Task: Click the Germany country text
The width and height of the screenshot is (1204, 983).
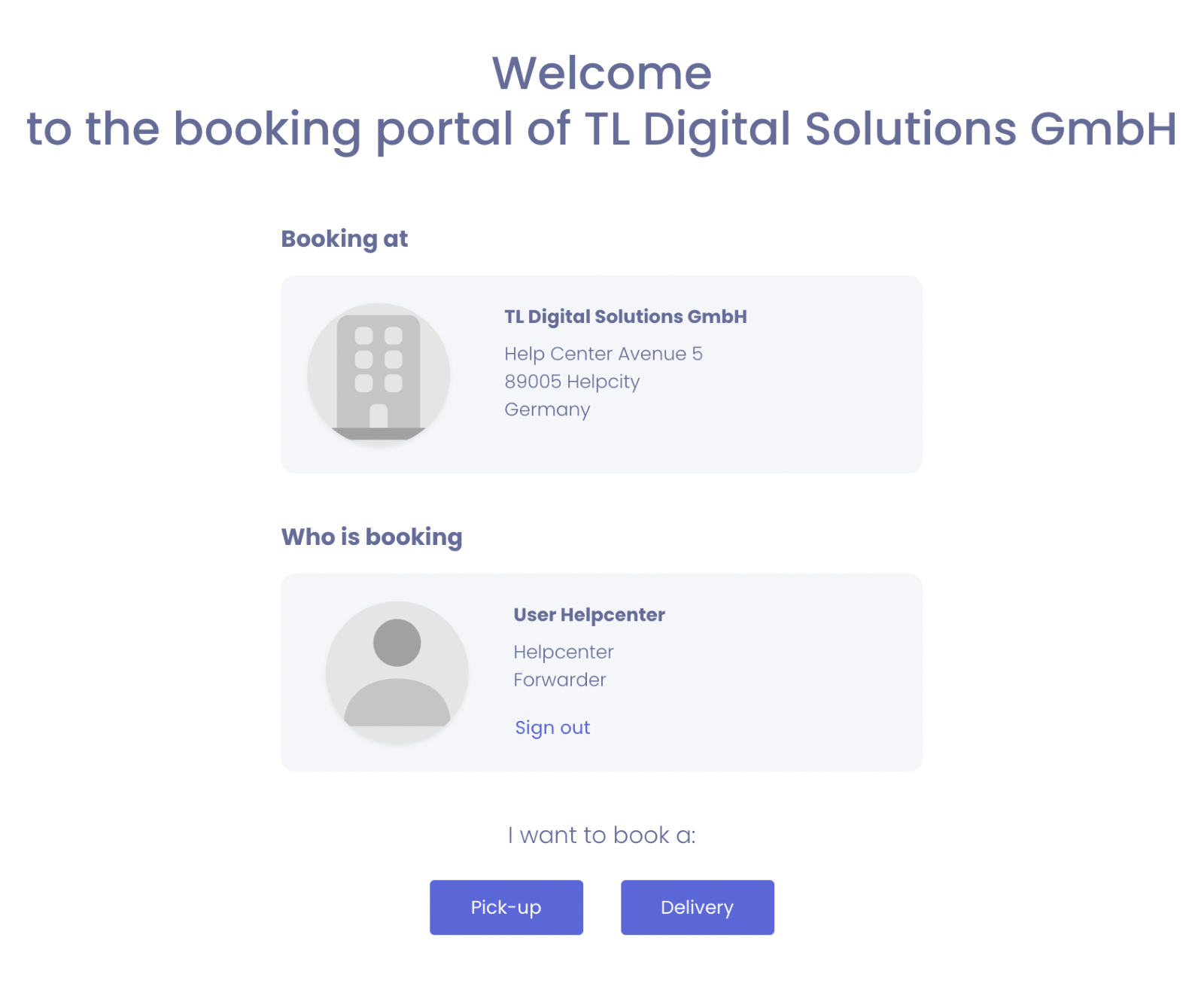Action: (547, 409)
